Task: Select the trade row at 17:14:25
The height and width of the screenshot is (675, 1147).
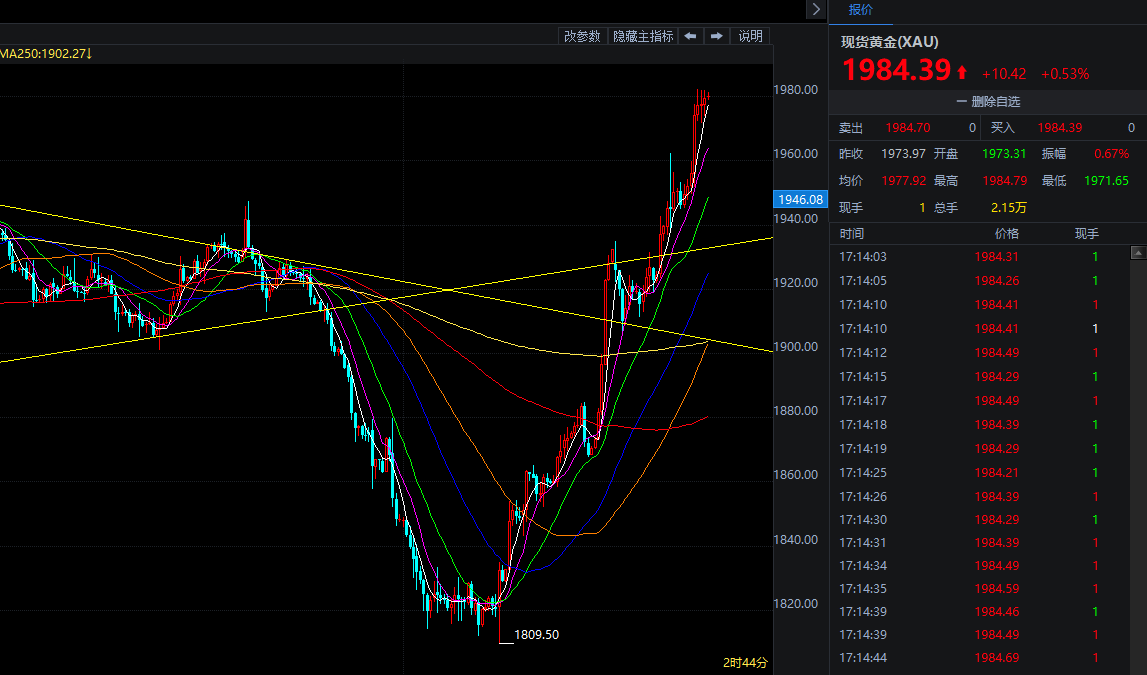Action: [980, 473]
